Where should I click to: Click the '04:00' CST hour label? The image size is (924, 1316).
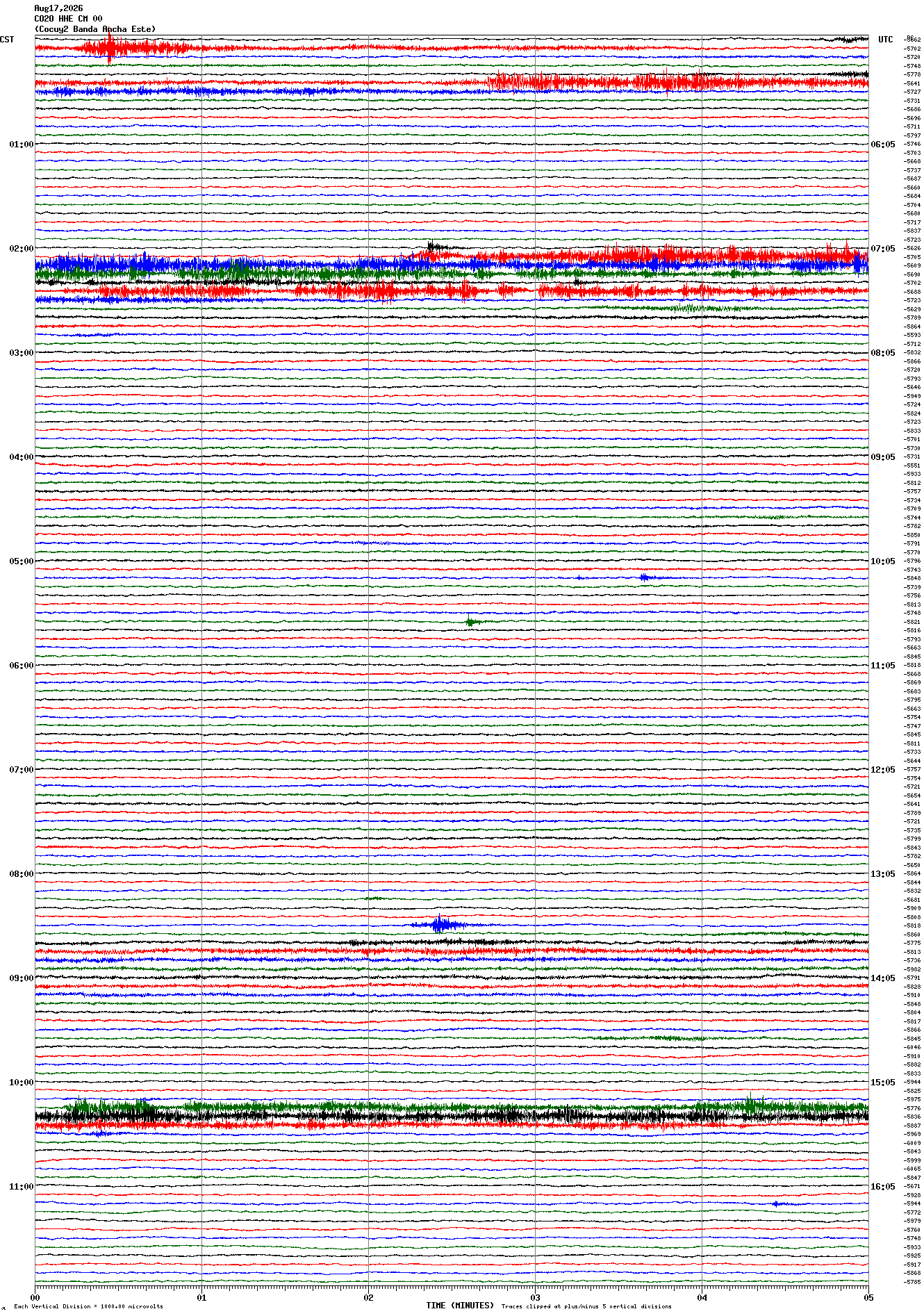[x=21, y=457]
